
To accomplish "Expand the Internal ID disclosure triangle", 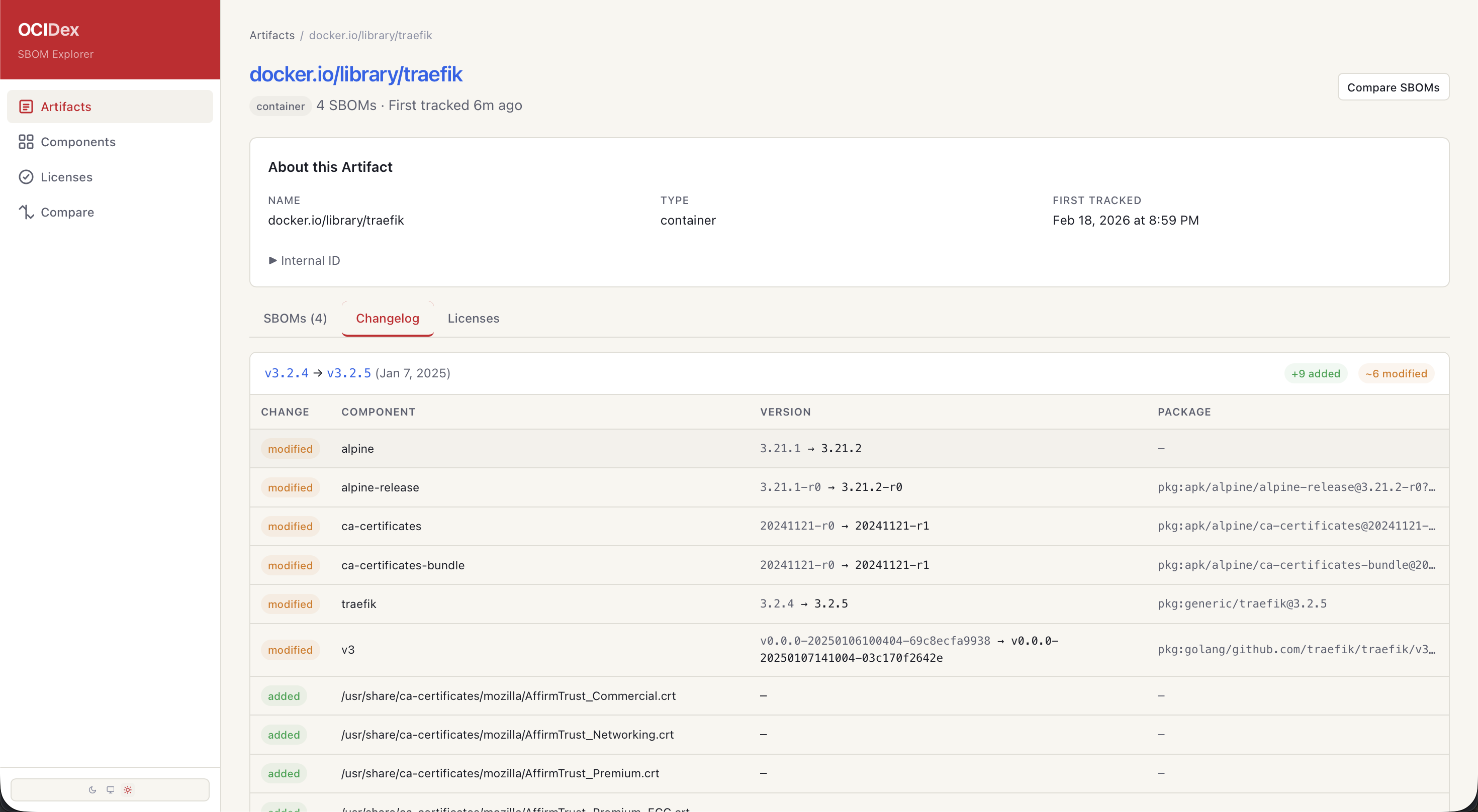I will click(272, 260).
